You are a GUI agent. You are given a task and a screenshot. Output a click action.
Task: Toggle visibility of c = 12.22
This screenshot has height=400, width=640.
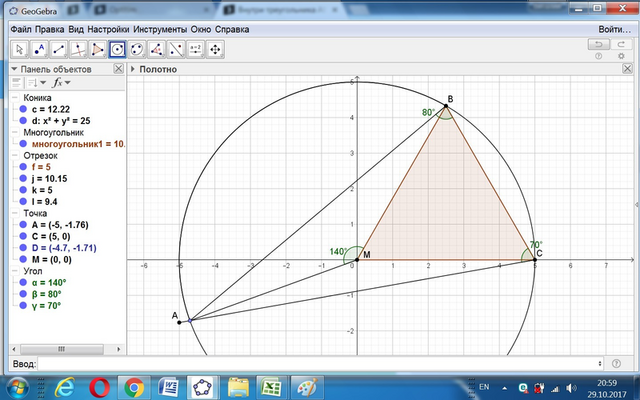23,109
